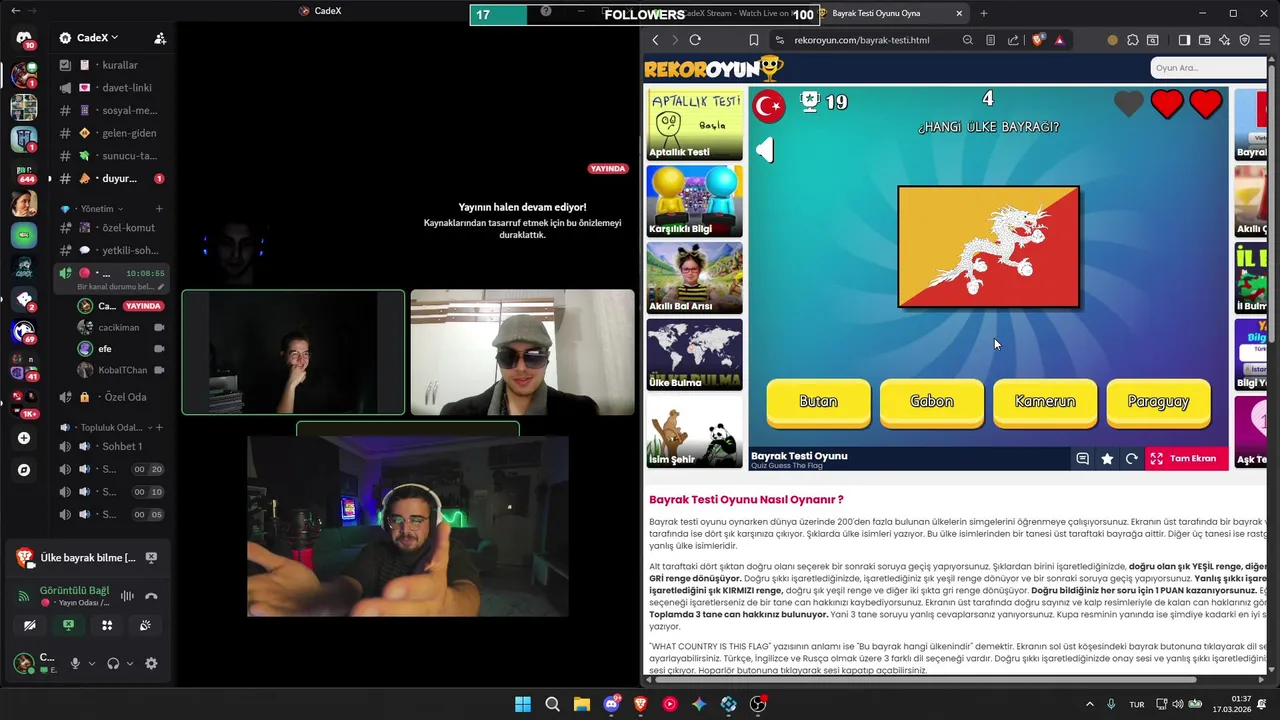Click taskbar search magnifier
1280x720 pixels.
[x=552, y=704]
